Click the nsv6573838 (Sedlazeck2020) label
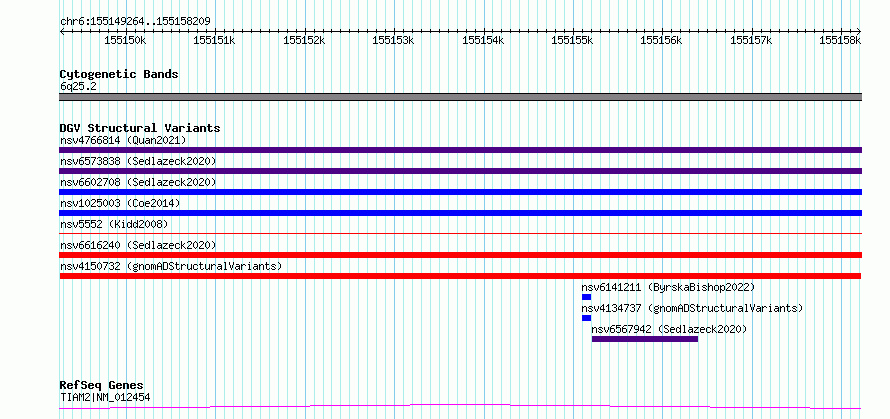 (138, 161)
